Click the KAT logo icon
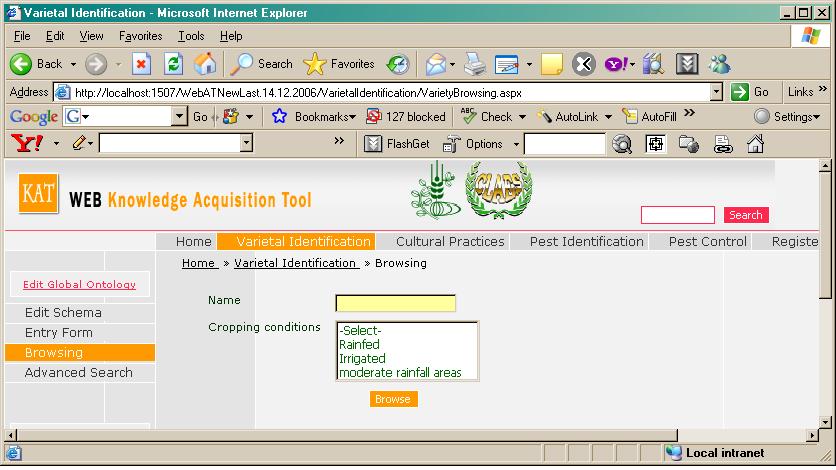 [38, 193]
